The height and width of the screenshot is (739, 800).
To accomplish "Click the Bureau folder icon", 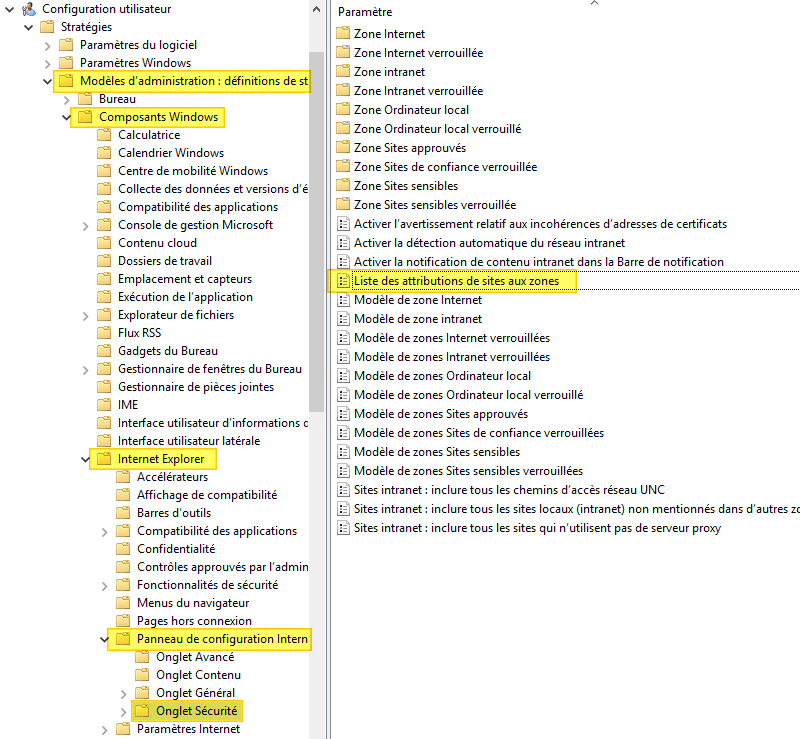I will 85,98.
